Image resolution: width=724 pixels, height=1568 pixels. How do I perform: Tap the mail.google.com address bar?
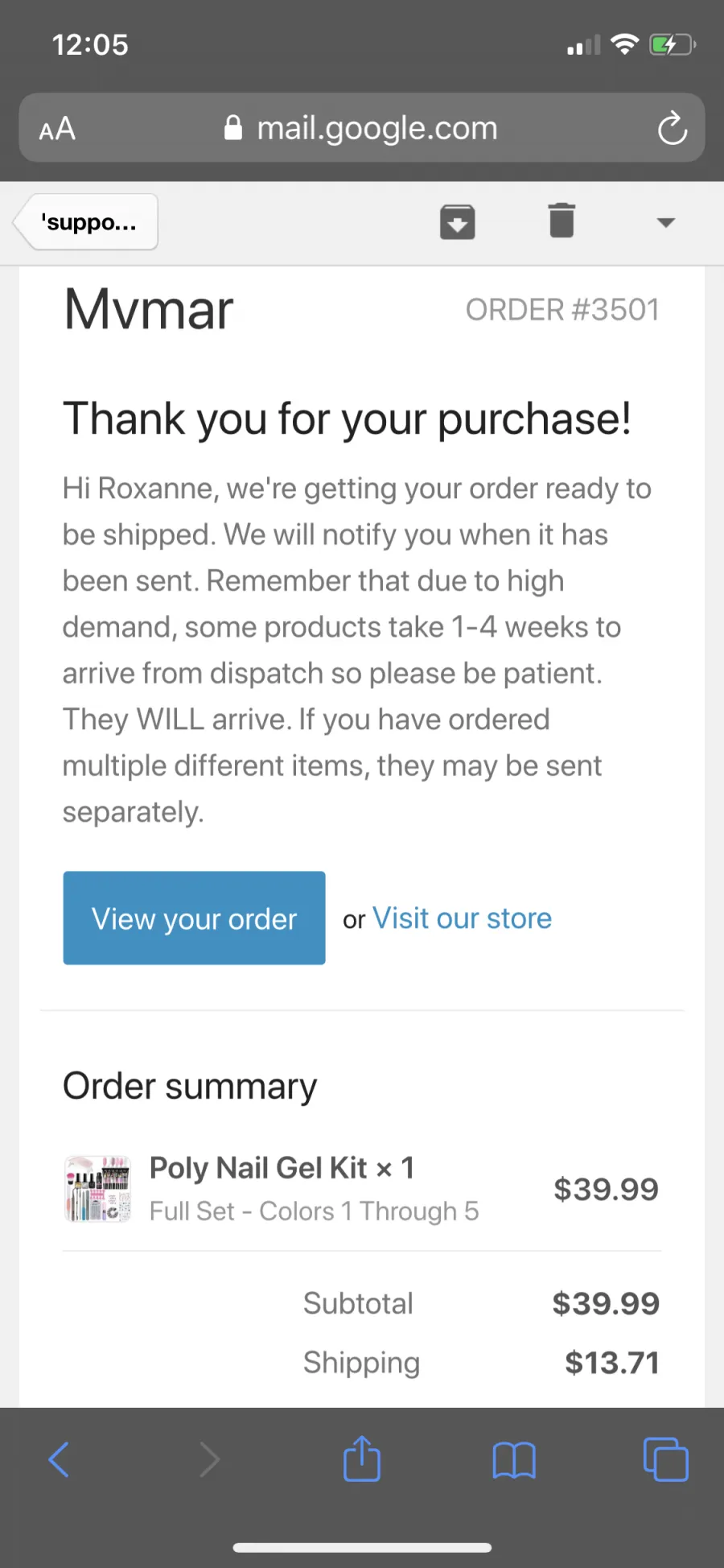(362, 128)
